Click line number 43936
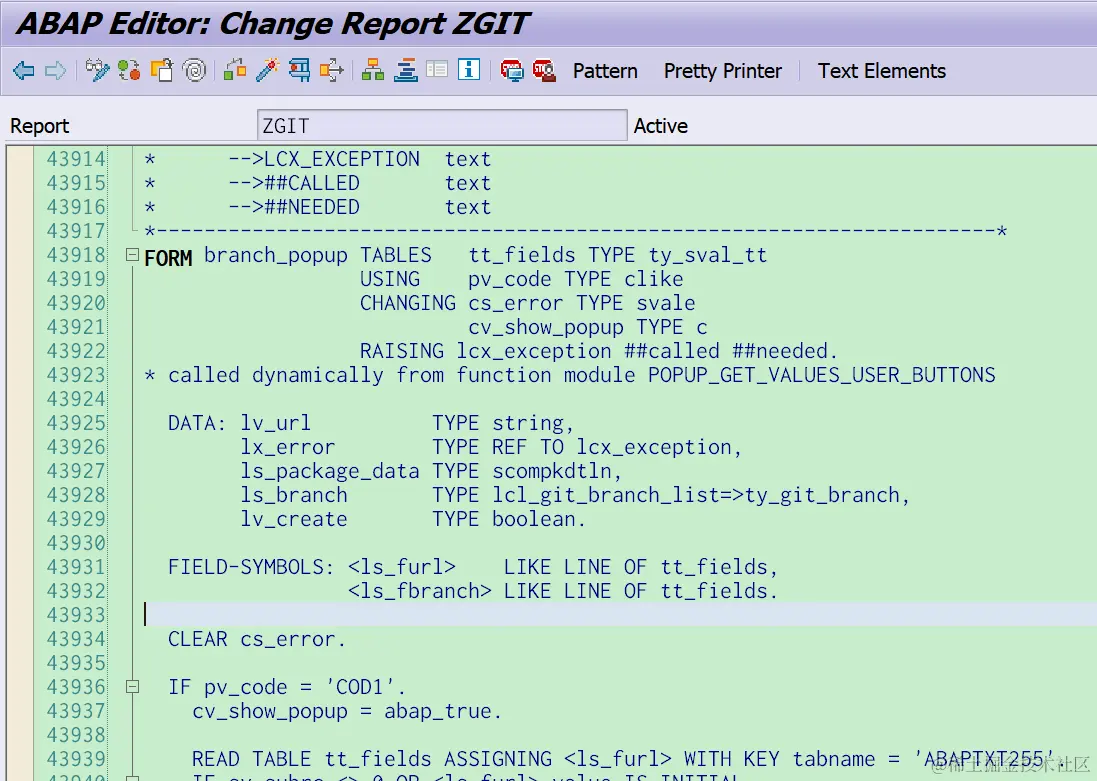Image resolution: width=1097 pixels, height=781 pixels. click(76, 687)
